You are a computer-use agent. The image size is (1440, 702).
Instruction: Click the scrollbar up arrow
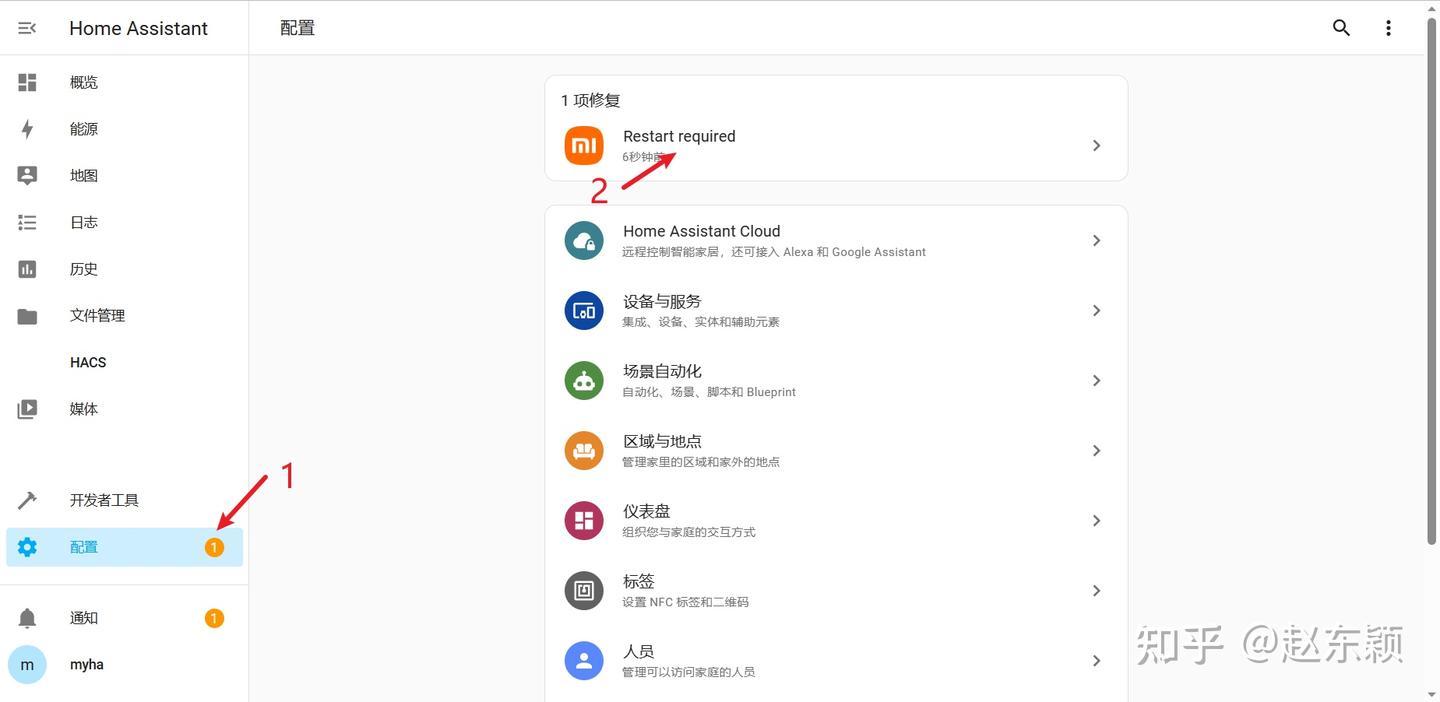[x=1432, y=8]
